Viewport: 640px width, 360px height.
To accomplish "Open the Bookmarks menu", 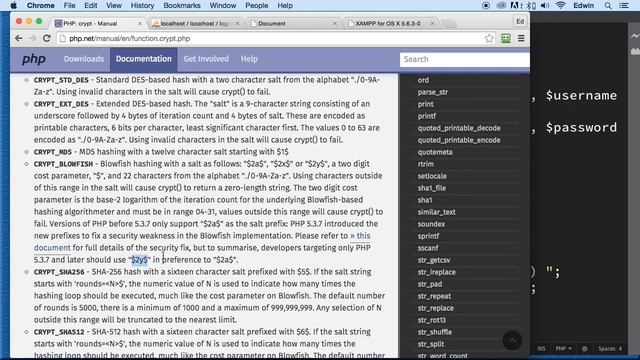I will [182, 6].
